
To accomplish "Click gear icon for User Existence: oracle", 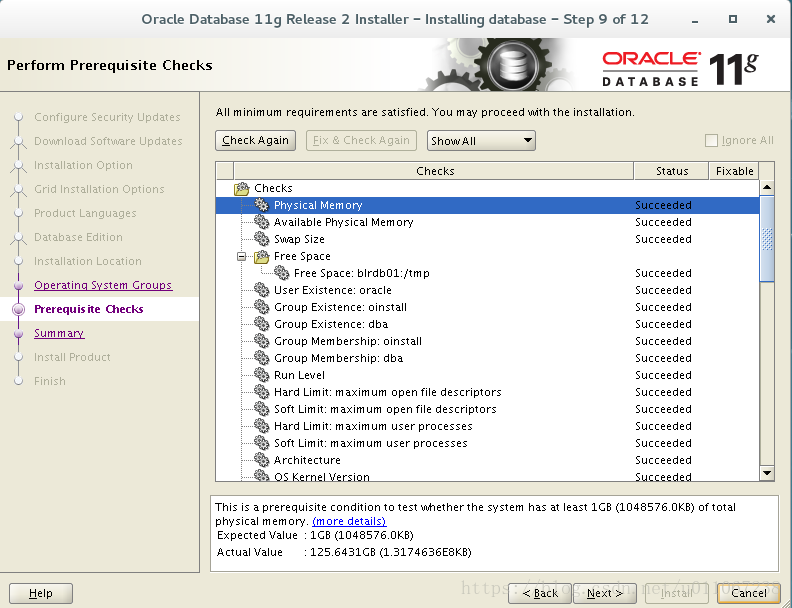I will [262, 290].
